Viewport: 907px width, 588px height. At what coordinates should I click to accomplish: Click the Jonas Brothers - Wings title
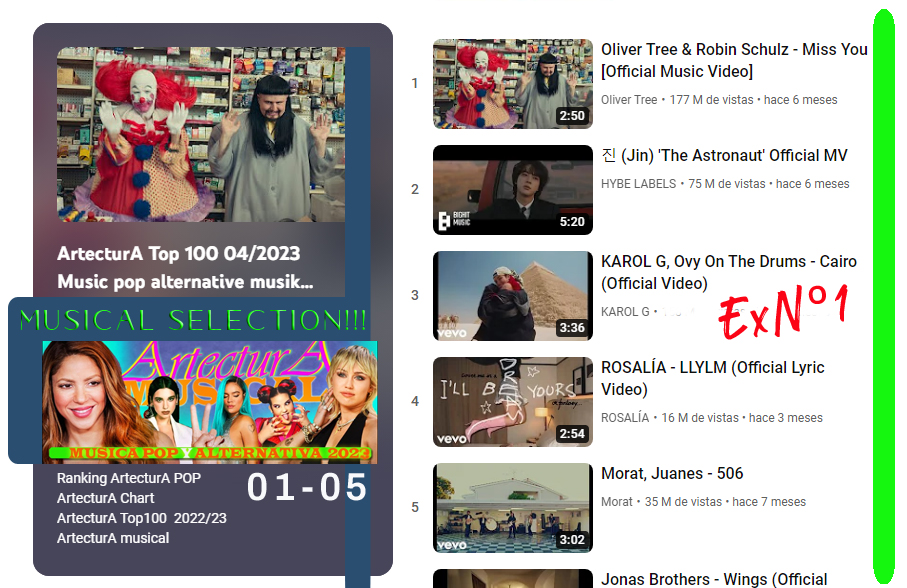pyautogui.click(x=714, y=579)
